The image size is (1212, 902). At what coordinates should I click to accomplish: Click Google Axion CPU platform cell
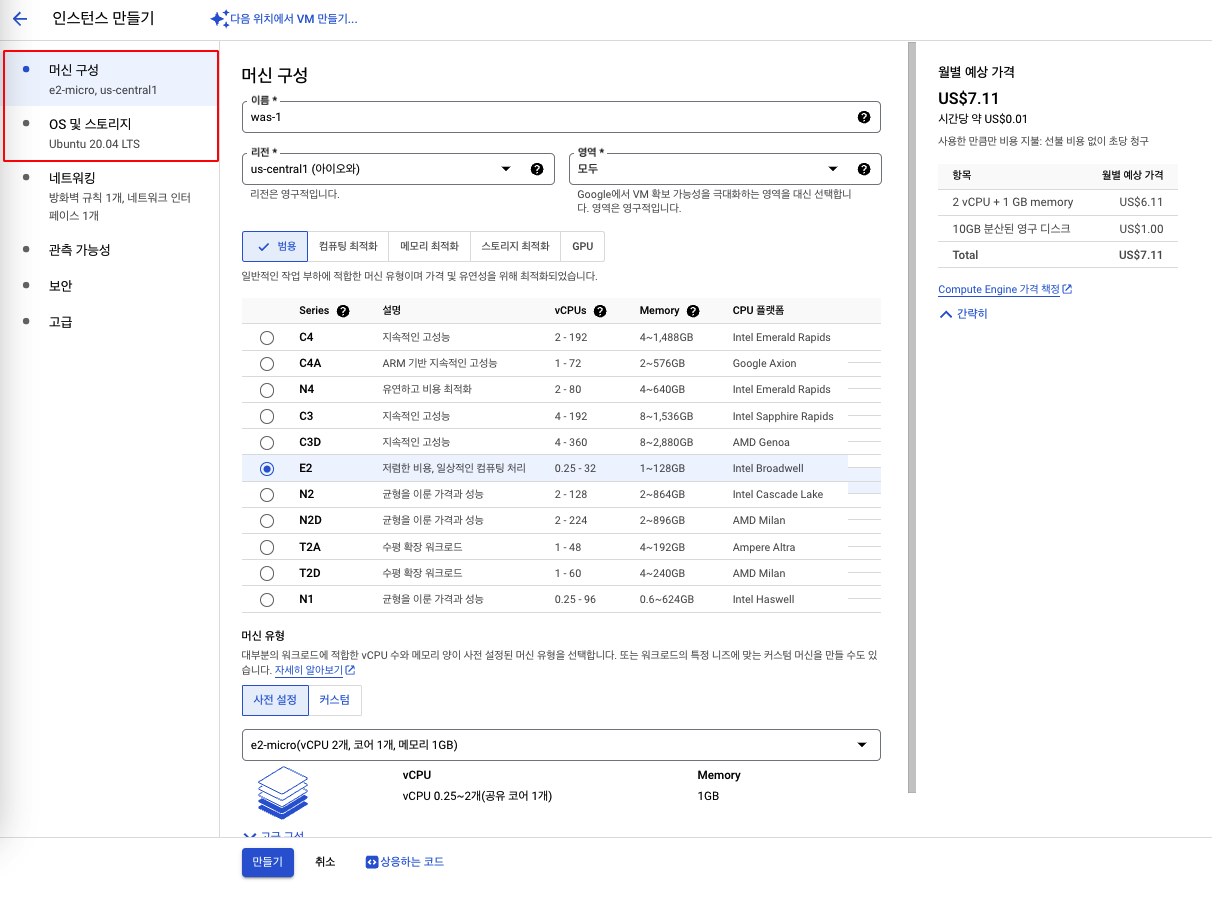pos(764,364)
